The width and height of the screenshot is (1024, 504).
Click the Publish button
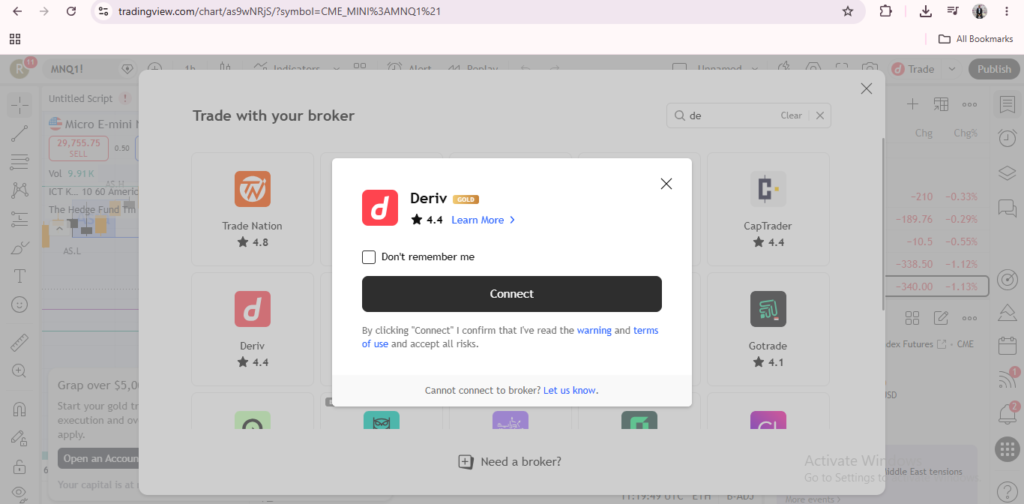coord(993,69)
